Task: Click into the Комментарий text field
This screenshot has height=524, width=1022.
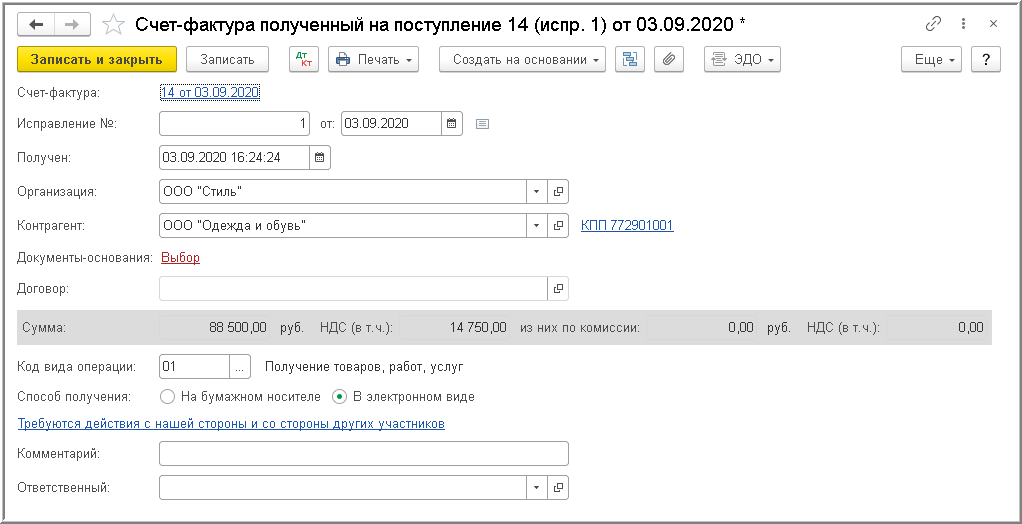Action: [363, 453]
